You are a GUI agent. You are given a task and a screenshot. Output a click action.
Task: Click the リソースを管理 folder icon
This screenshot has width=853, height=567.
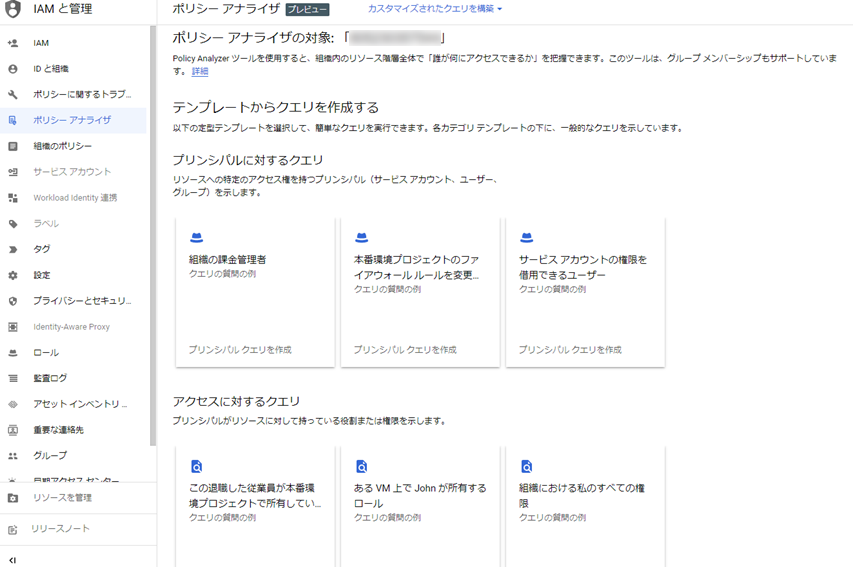(x=13, y=498)
